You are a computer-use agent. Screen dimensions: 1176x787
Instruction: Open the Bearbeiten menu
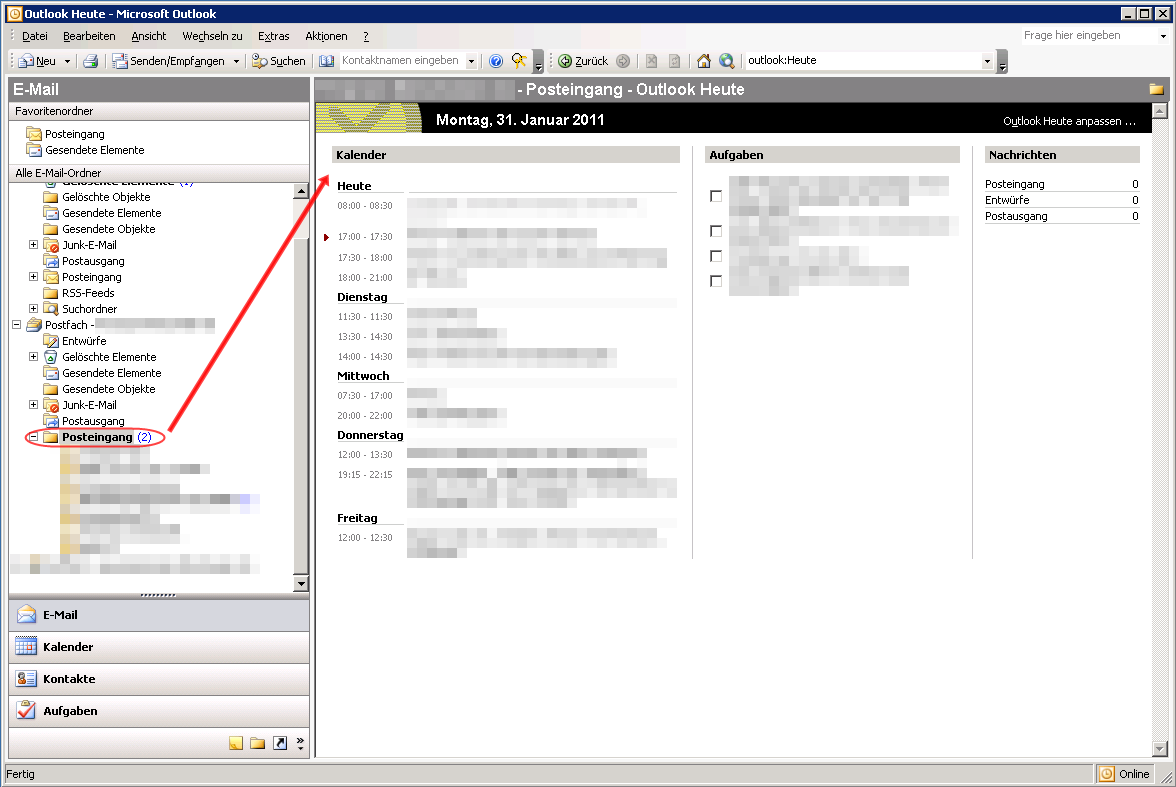[89, 36]
